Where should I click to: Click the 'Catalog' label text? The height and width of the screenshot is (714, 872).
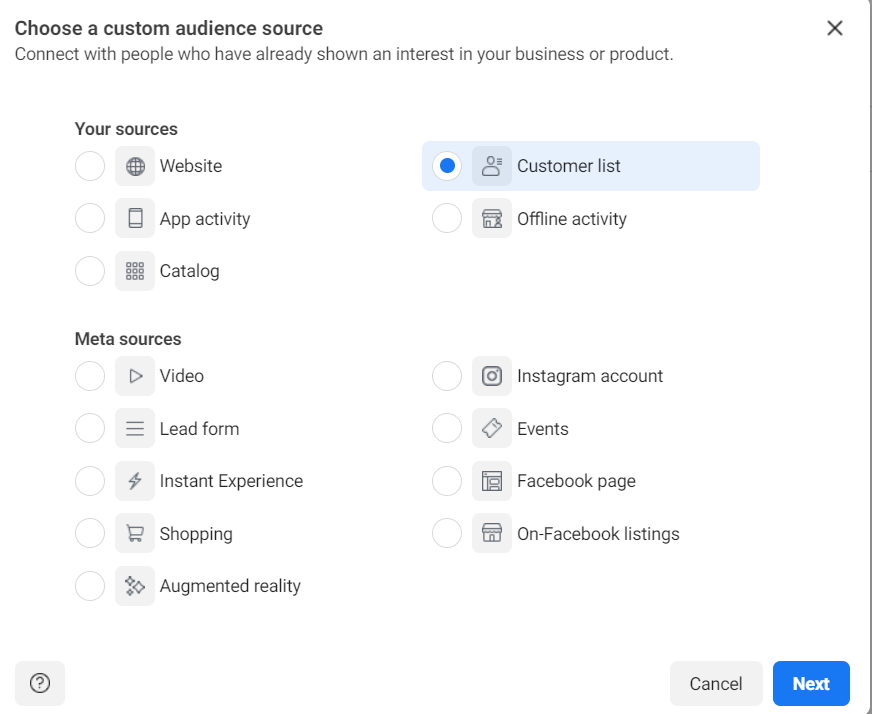pos(190,271)
